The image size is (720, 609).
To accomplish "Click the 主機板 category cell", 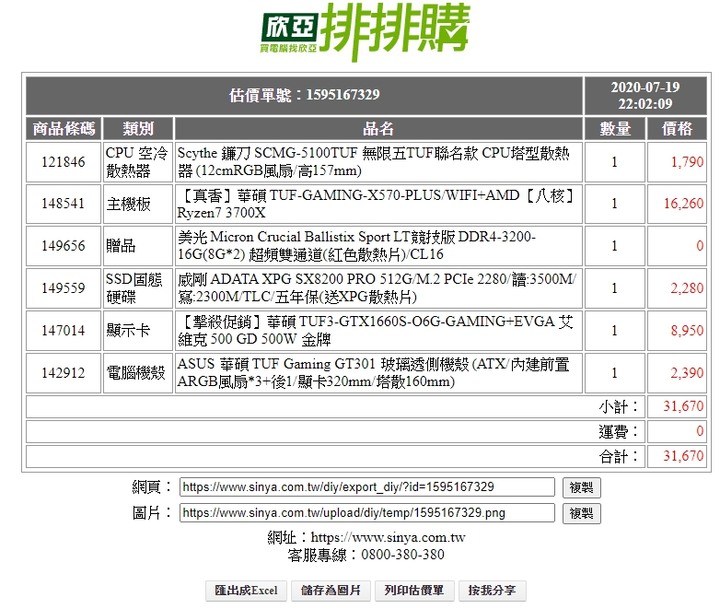I will (x=138, y=203).
